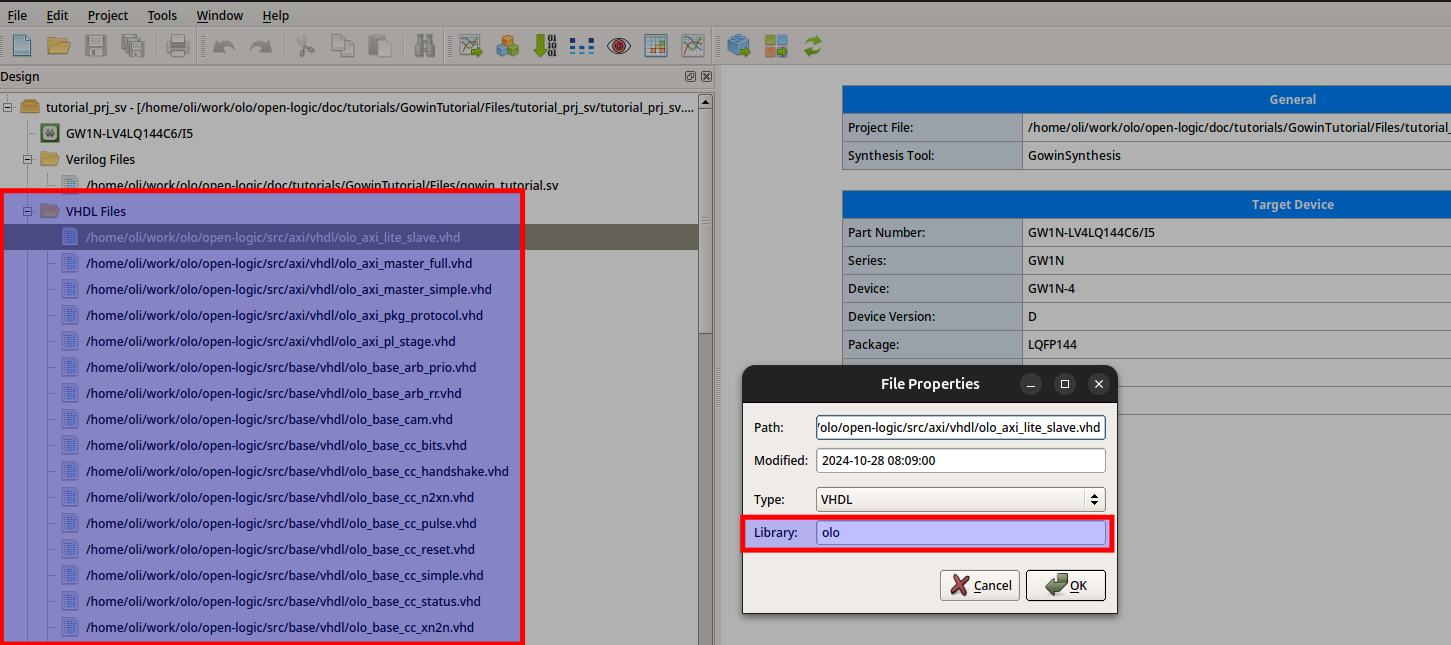Screen dimensions: 1451x645
Task: Close the Design panel
Action: [706, 77]
